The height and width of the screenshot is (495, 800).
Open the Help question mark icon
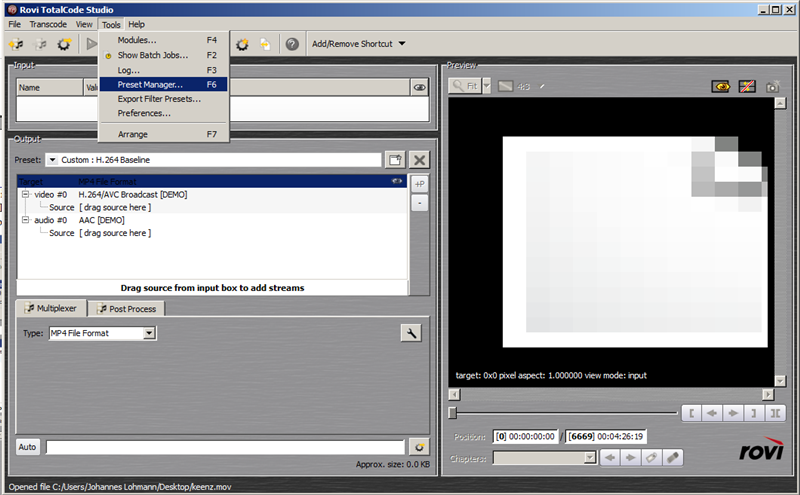click(292, 44)
